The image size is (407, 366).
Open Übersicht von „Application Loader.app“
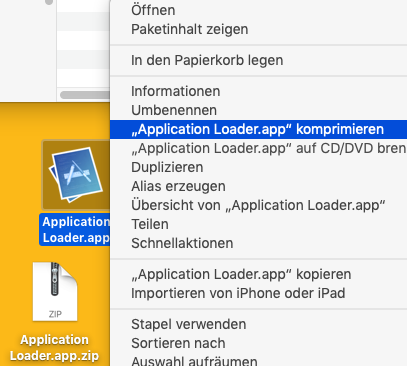(258, 205)
